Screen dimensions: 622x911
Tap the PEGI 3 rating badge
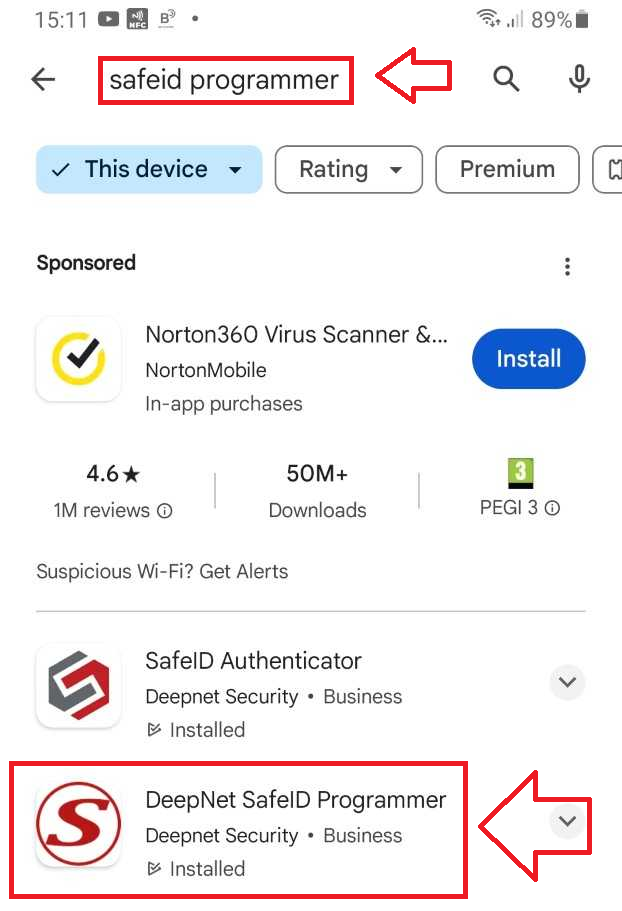520,473
